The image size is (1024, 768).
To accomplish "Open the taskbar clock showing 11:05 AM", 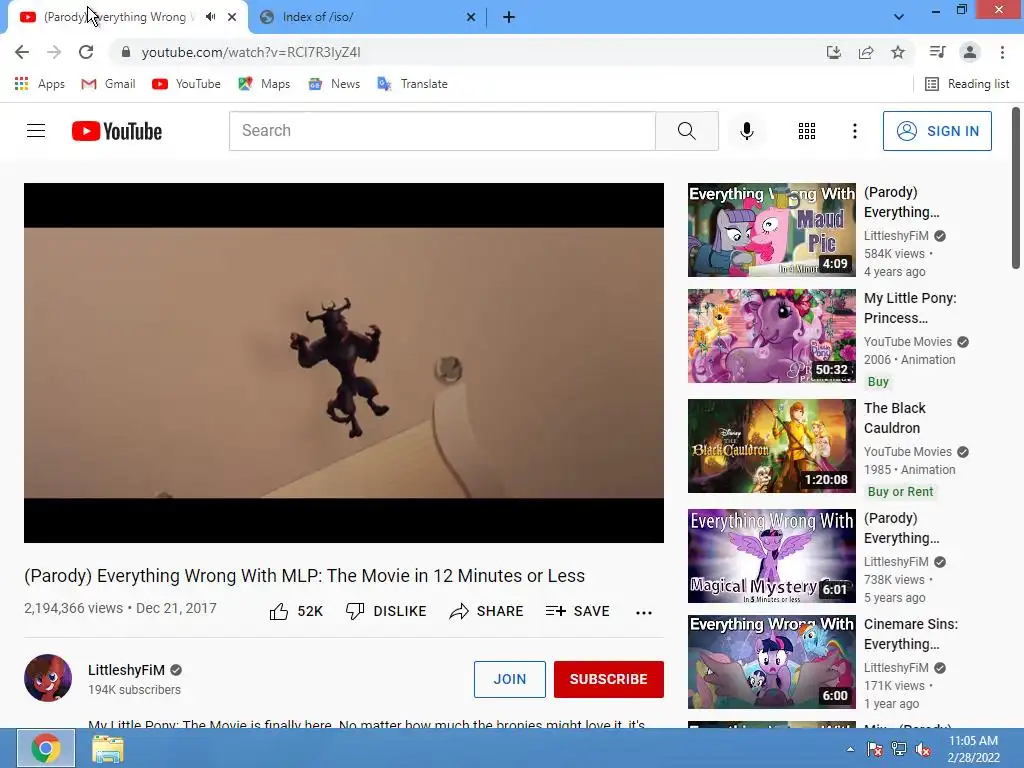I will (973, 749).
